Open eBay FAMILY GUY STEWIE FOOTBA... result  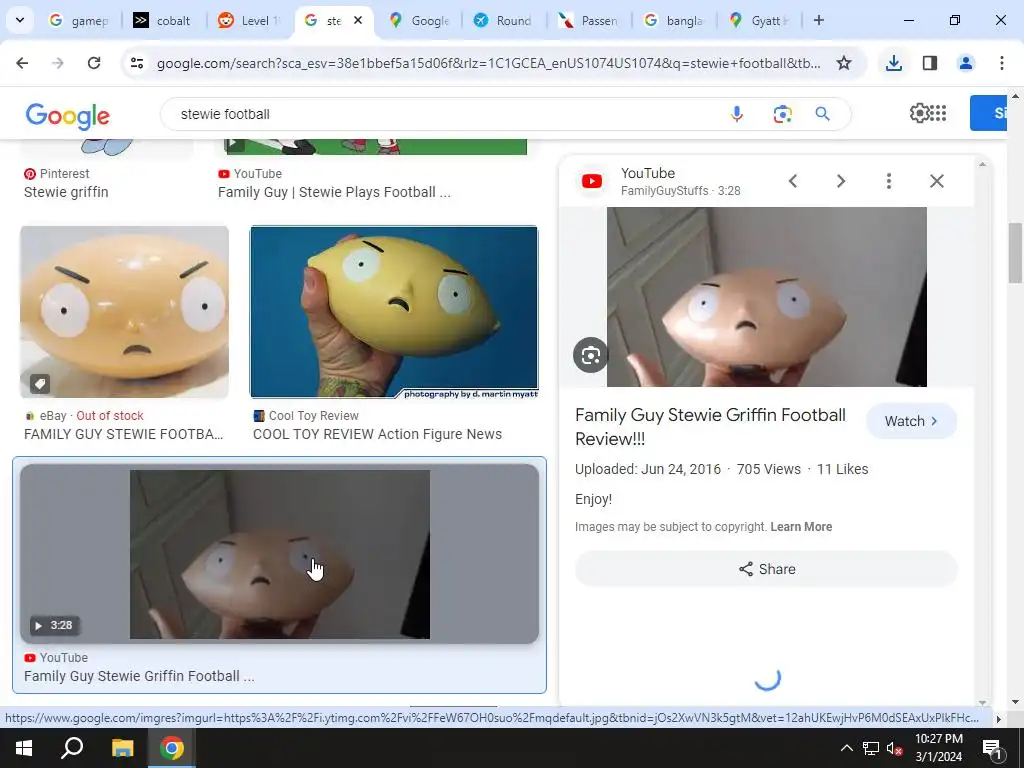[x=123, y=434]
